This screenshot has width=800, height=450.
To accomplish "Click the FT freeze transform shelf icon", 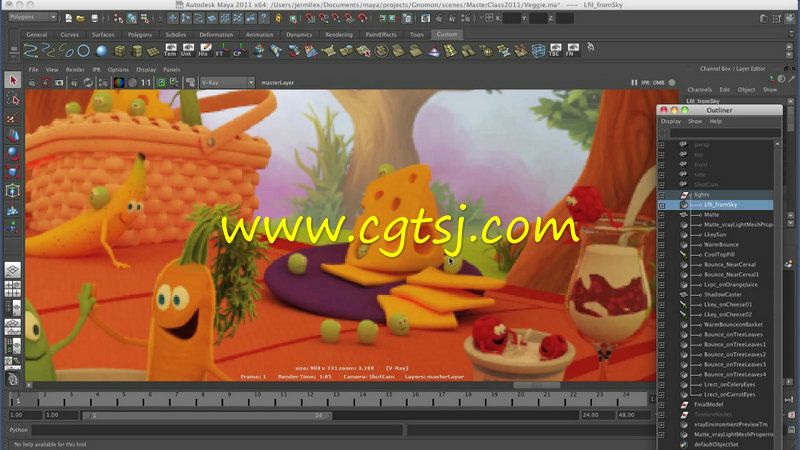I will (x=221, y=50).
